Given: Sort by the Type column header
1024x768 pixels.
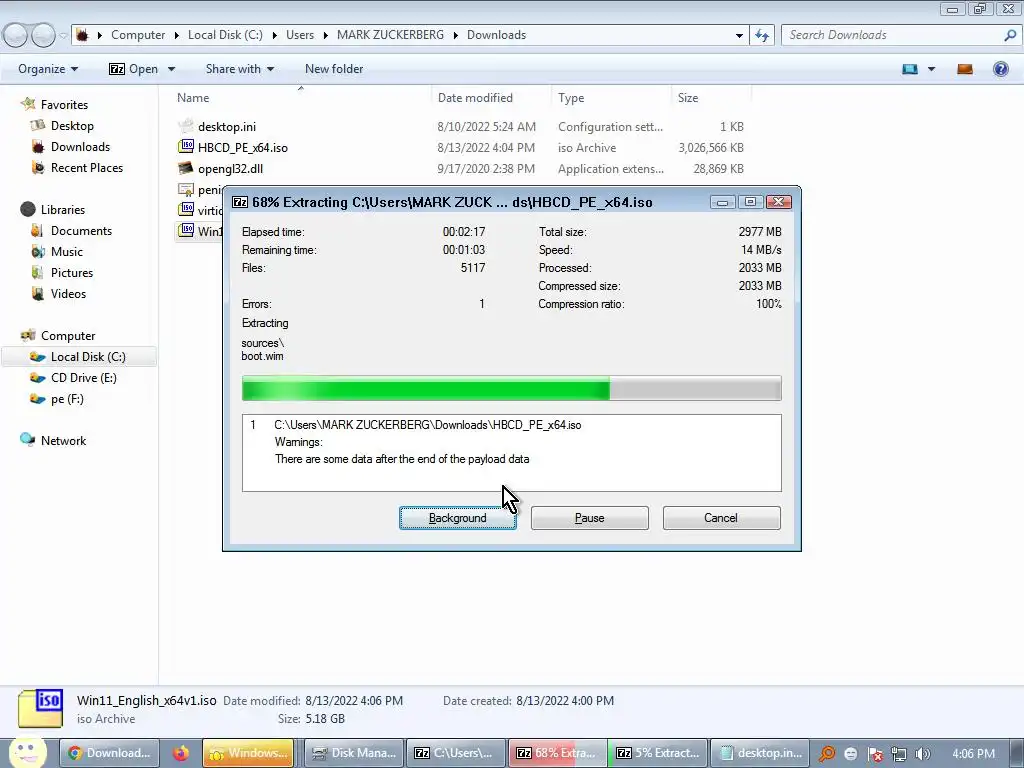Looking at the screenshot, I should pyautogui.click(x=571, y=98).
